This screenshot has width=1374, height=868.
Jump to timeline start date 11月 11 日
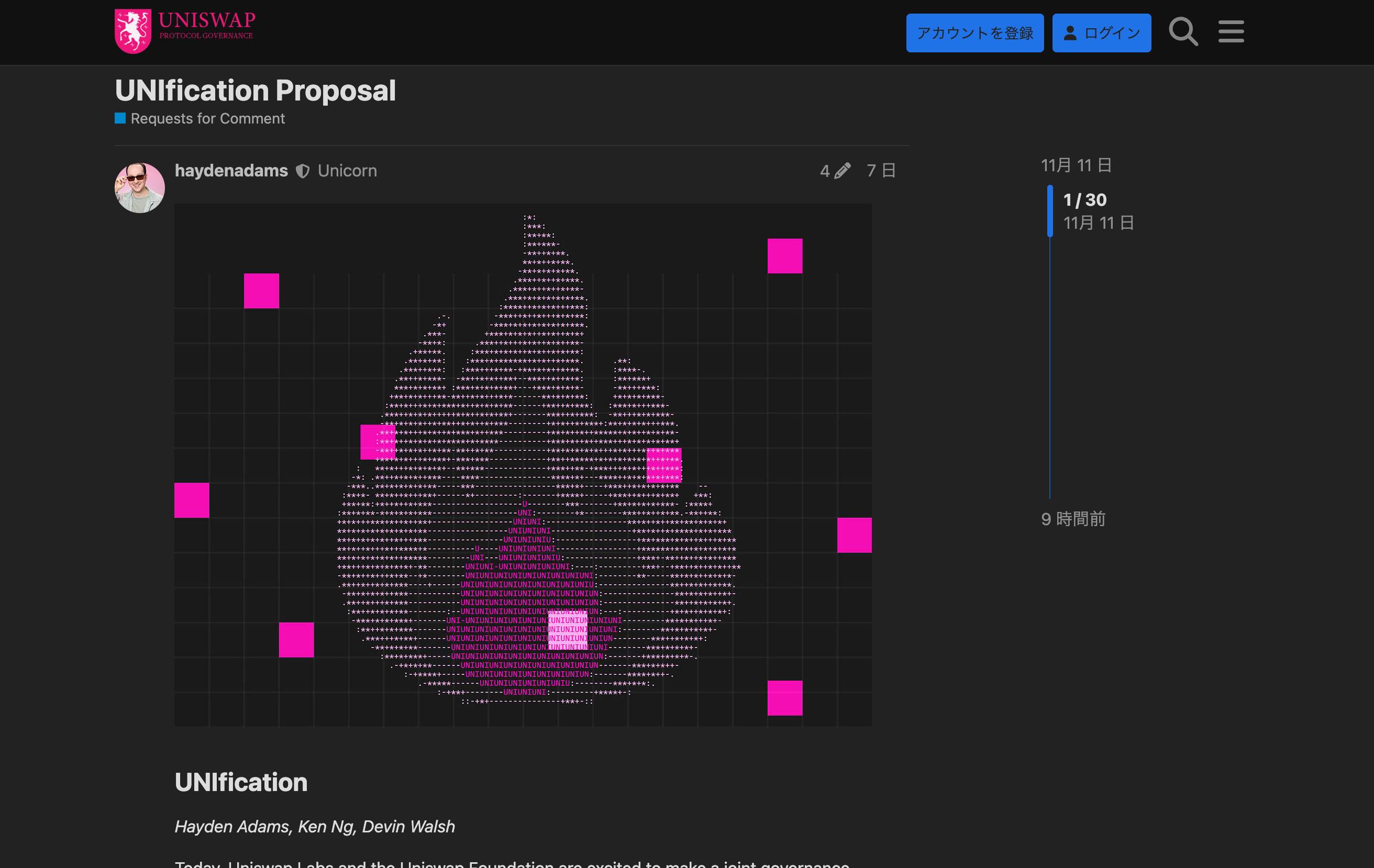pyautogui.click(x=1076, y=165)
